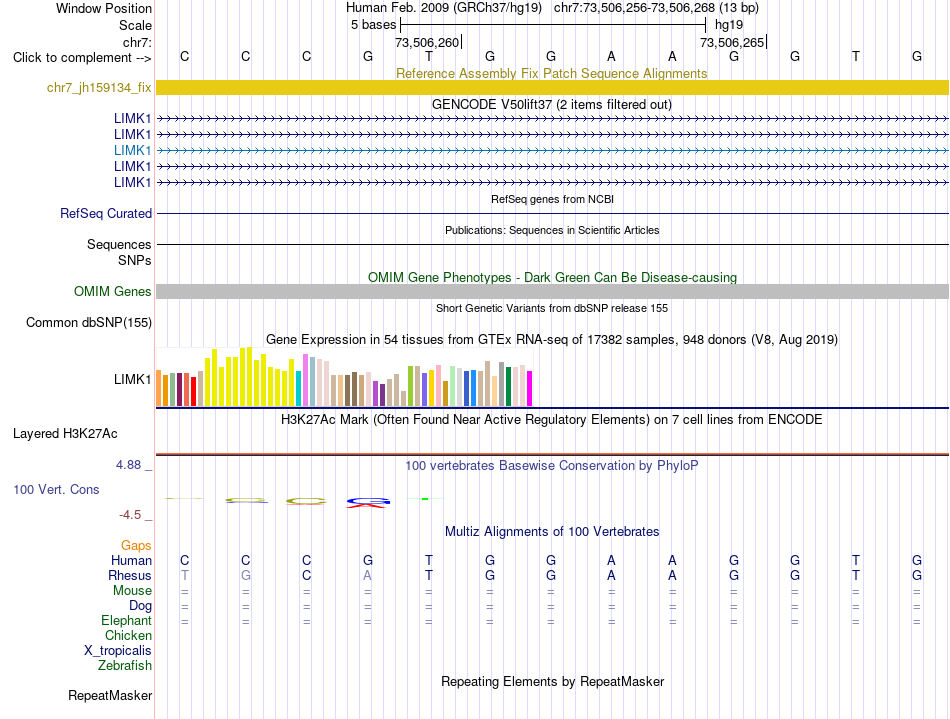Open Short Genetic Variants from dbSNP title
The width and height of the screenshot is (950, 719).
[x=552, y=308]
